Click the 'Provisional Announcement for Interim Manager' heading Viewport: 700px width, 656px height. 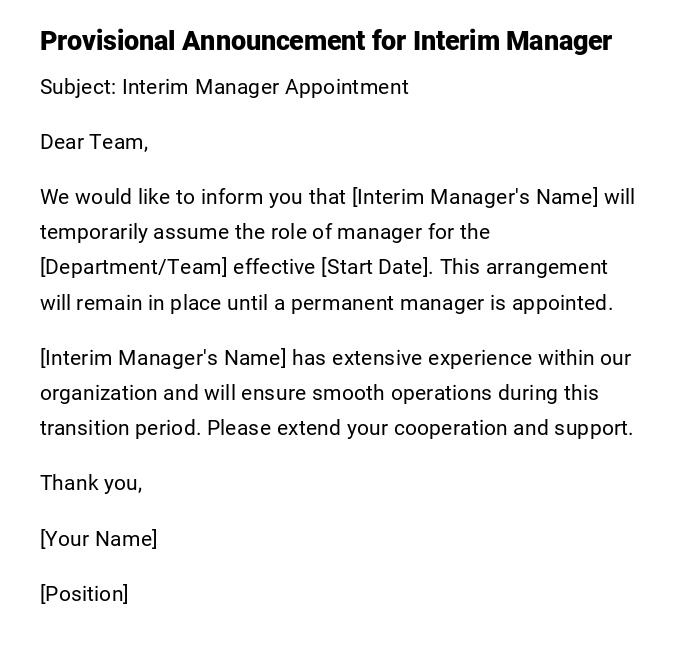point(325,41)
